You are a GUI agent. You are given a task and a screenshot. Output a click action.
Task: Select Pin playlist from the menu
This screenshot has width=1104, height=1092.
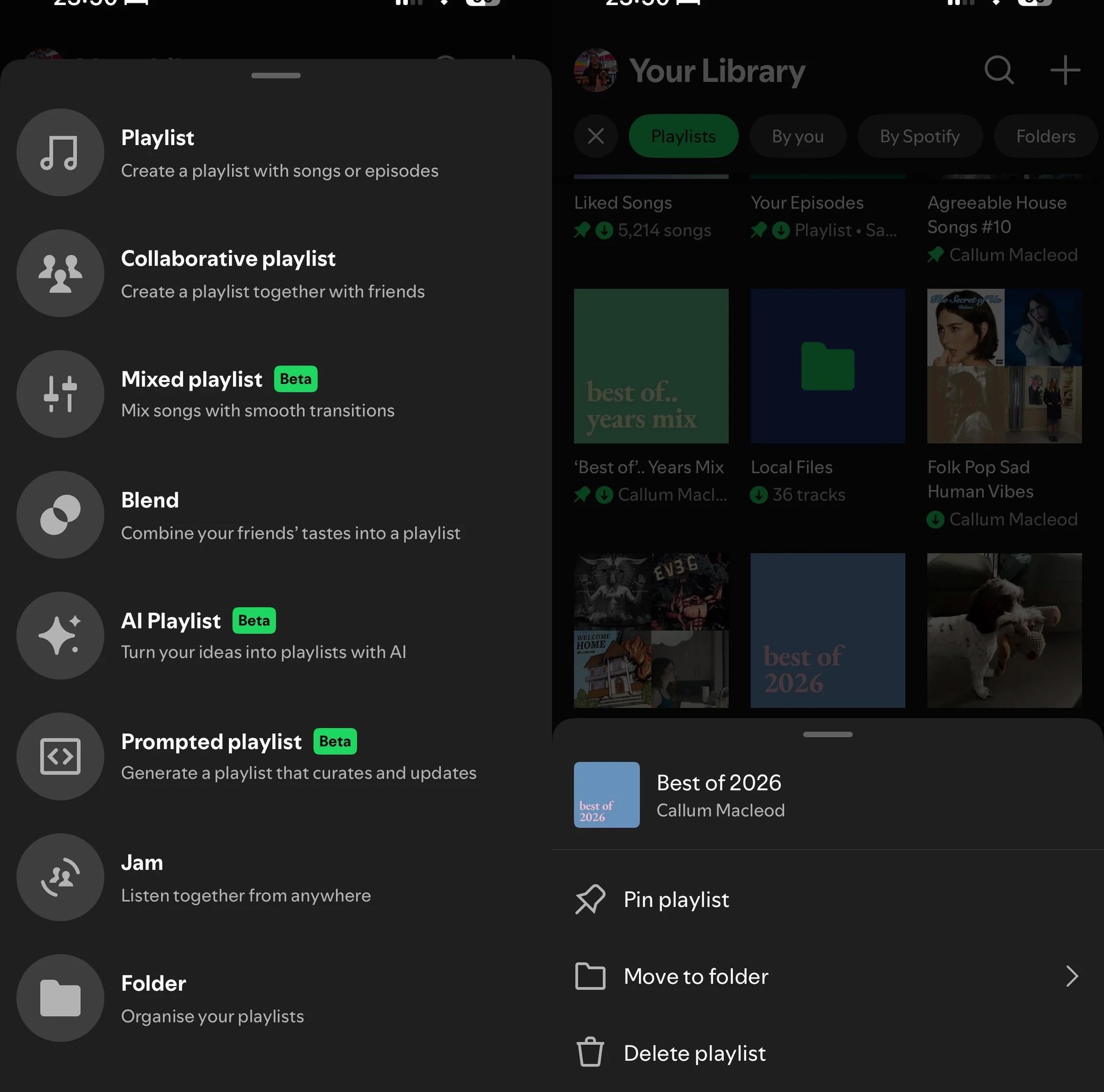pyautogui.click(x=676, y=899)
